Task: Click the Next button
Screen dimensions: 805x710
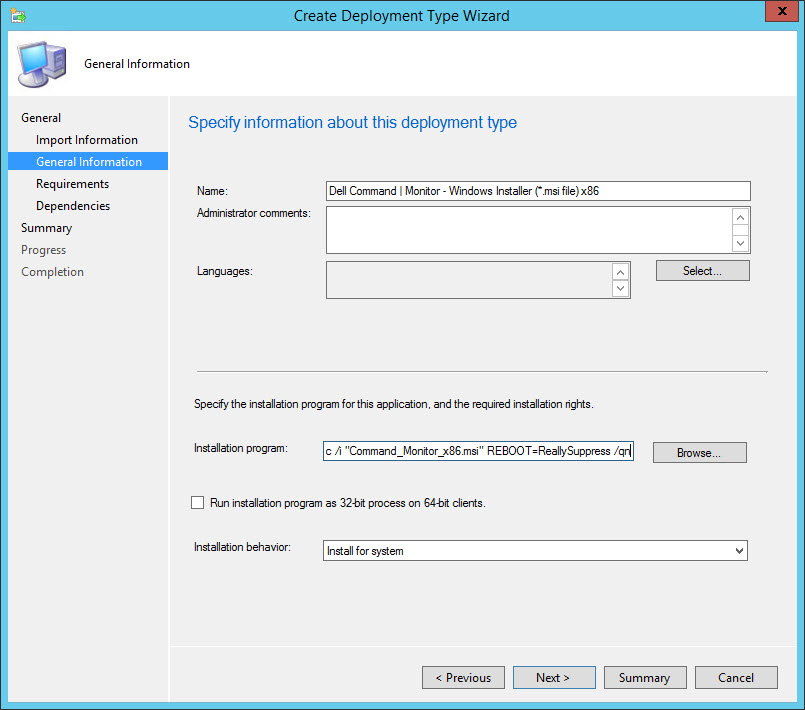Action: point(553,678)
